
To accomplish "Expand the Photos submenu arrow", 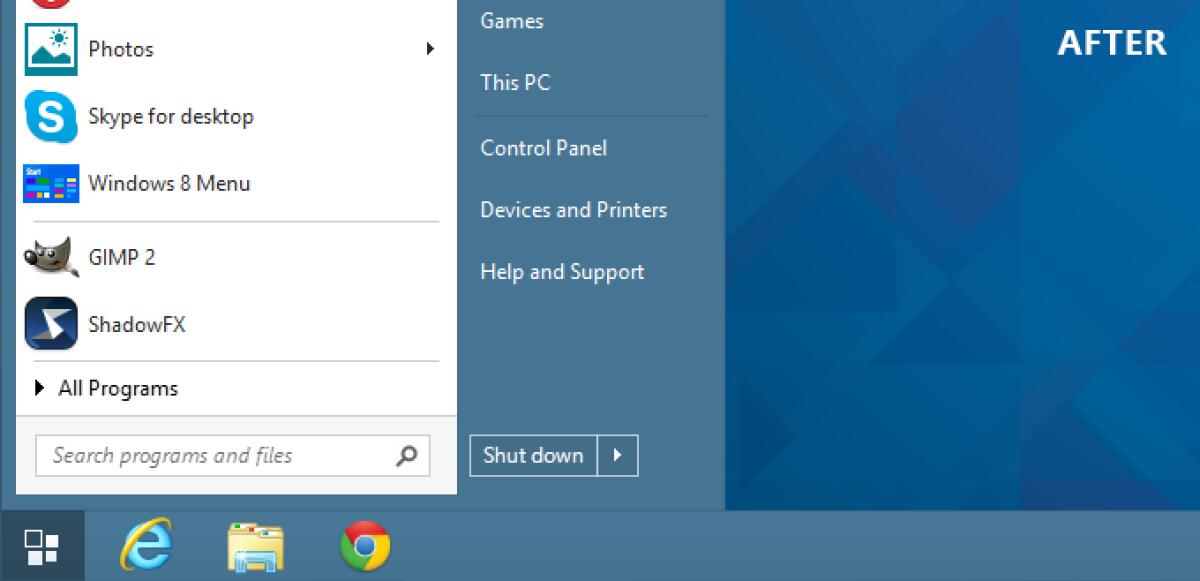I will 431,48.
